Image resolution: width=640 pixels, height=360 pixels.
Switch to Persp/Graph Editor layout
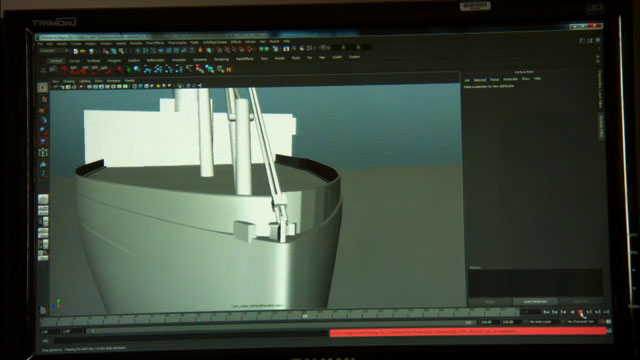click(43, 233)
